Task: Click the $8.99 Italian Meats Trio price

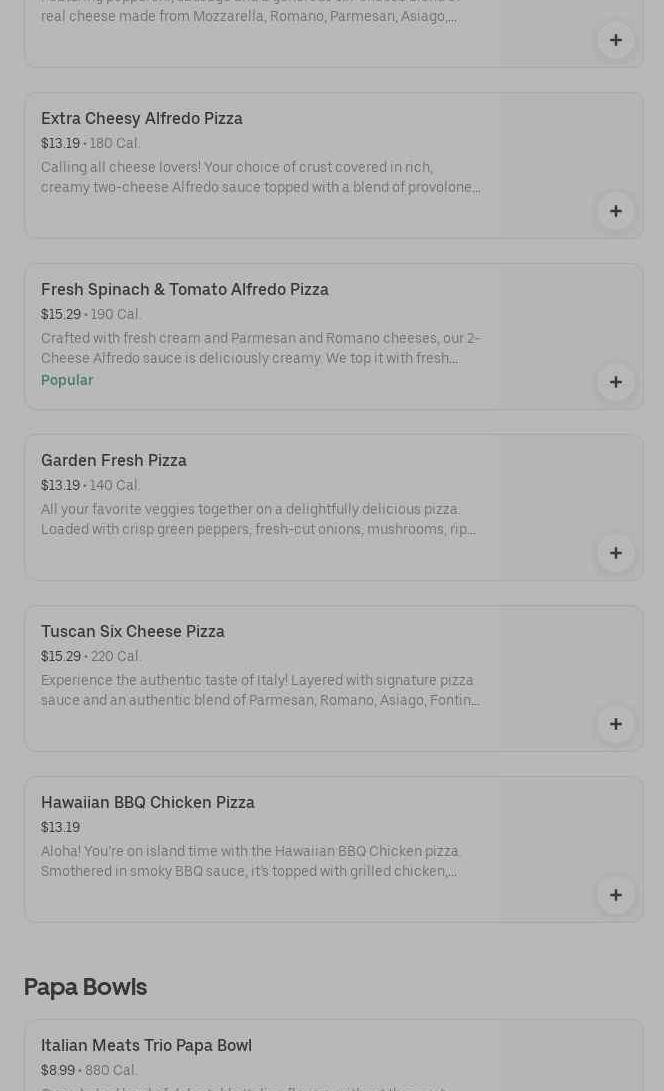Action: [58, 1070]
